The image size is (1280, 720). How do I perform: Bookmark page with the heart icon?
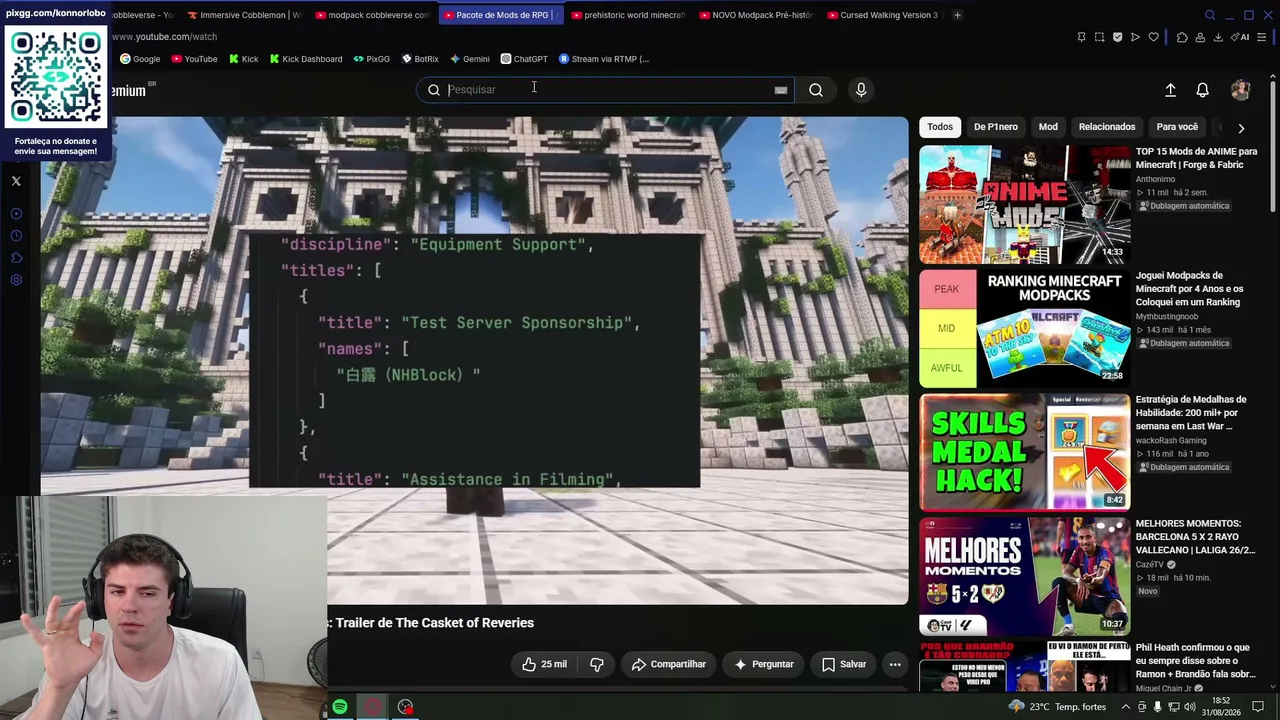[1153, 37]
